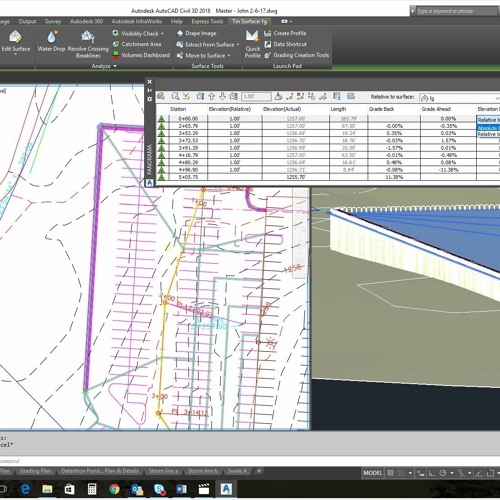Open the snap mode settings dropdown arrow
The height and width of the screenshot is (500, 500).
tap(410, 473)
